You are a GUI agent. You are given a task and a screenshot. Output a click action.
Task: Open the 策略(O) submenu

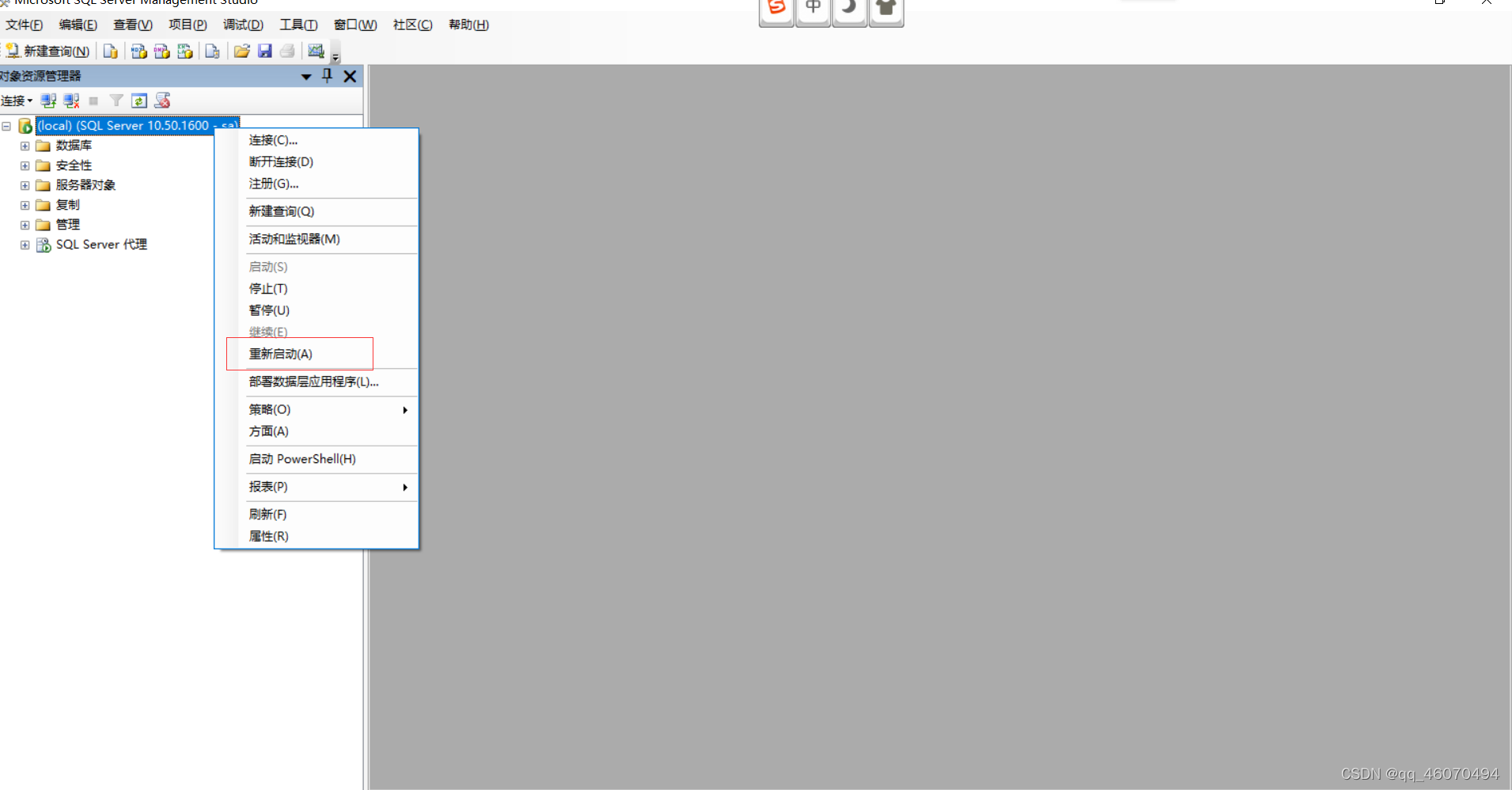click(316, 409)
